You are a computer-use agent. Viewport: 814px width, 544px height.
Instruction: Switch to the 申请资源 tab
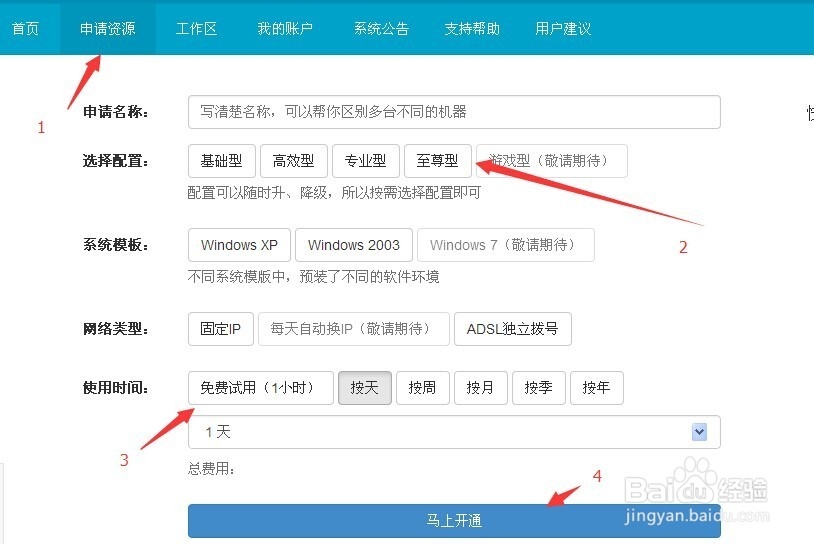pyautogui.click(x=107, y=29)
